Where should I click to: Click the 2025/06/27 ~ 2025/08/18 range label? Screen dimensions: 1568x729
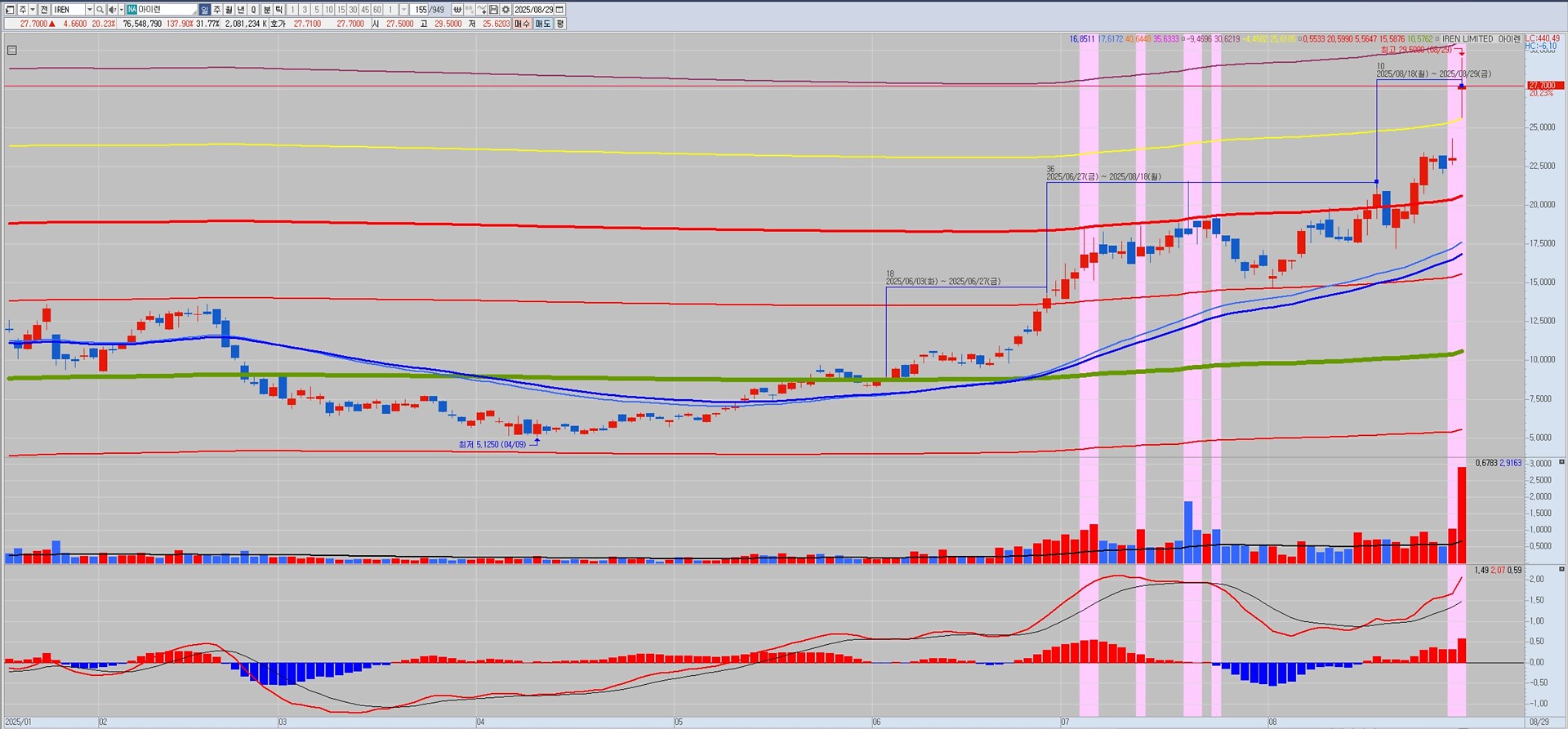1103,176
